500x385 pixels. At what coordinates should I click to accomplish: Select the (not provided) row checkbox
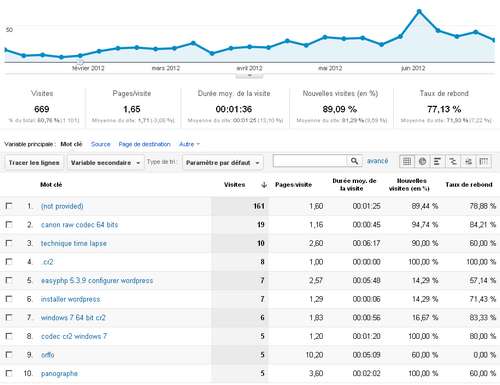(x=9, y=206)
